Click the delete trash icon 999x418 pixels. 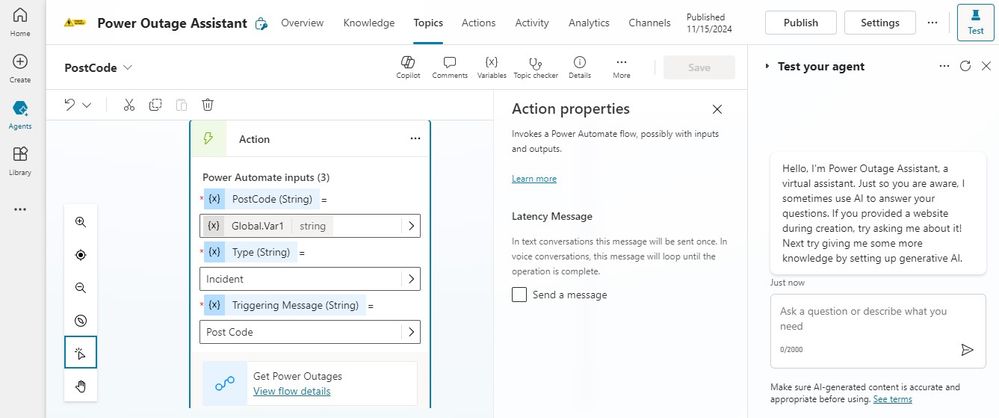pyautogui.click(x=208, y=104)
